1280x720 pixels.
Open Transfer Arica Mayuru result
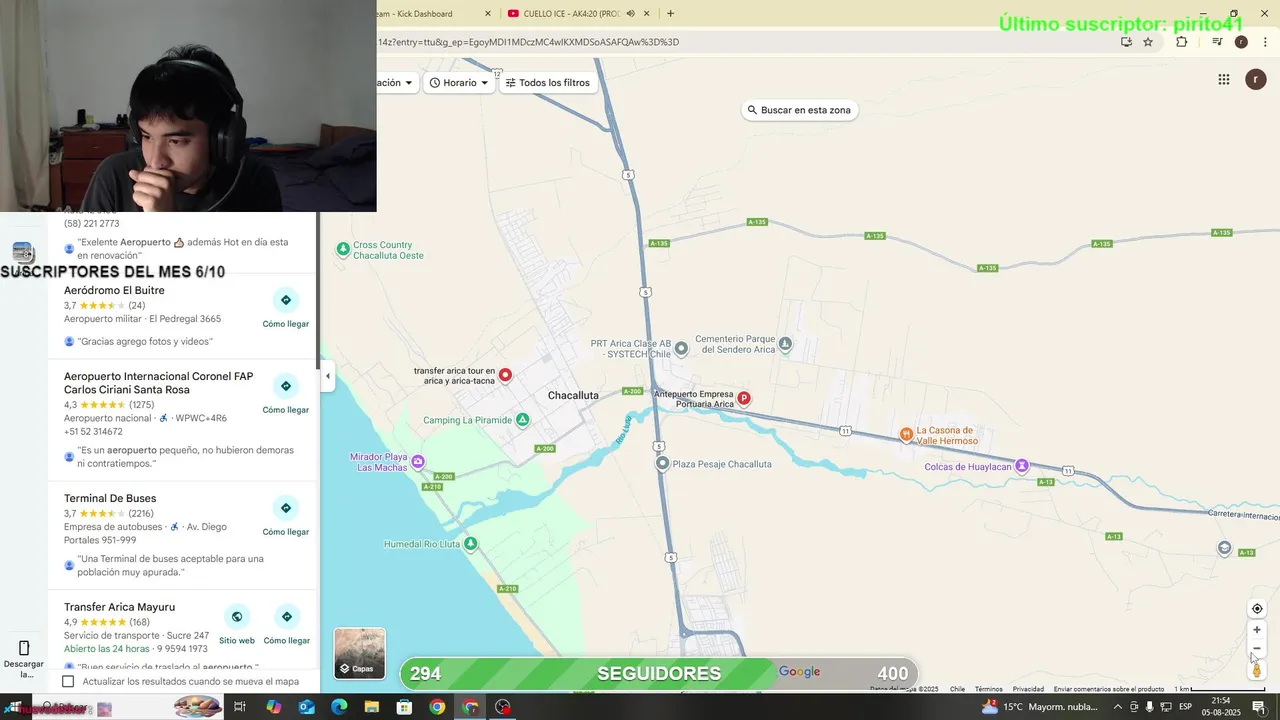pyautogui.click(x=119, y=607)
